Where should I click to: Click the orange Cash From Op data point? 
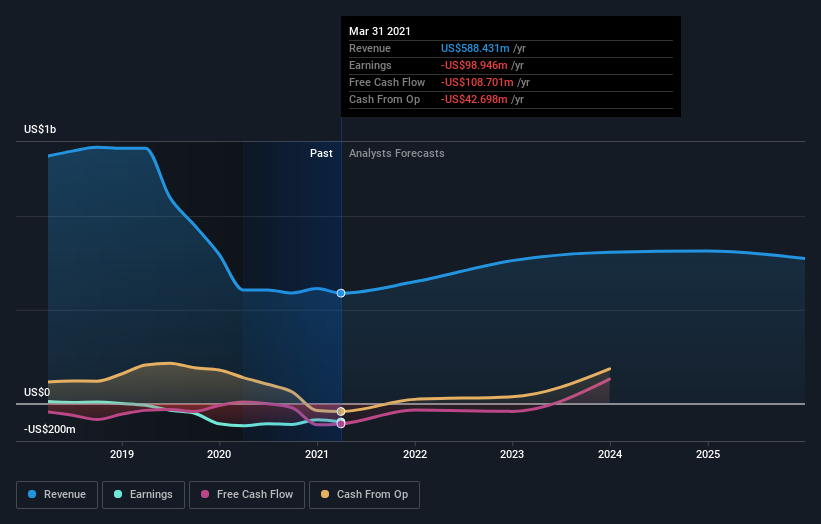(341, 411)
